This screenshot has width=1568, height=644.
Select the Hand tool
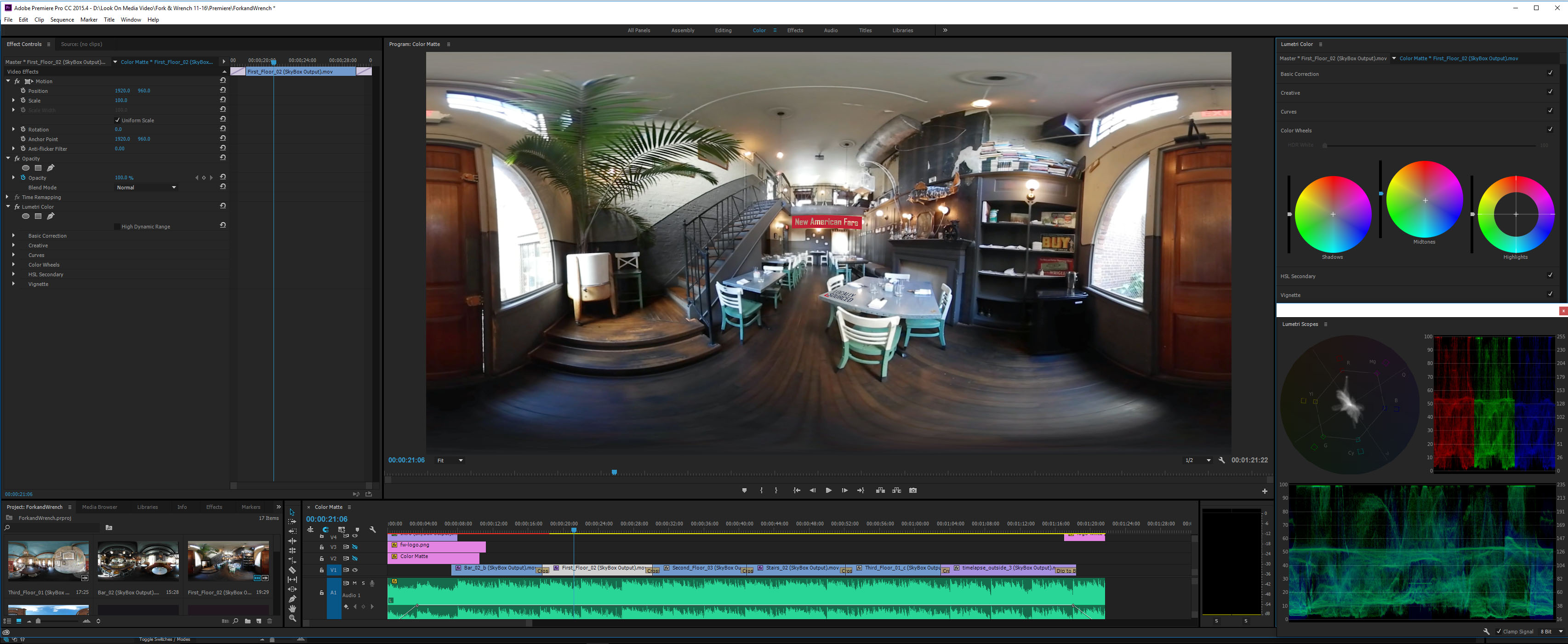pos(292,609)
